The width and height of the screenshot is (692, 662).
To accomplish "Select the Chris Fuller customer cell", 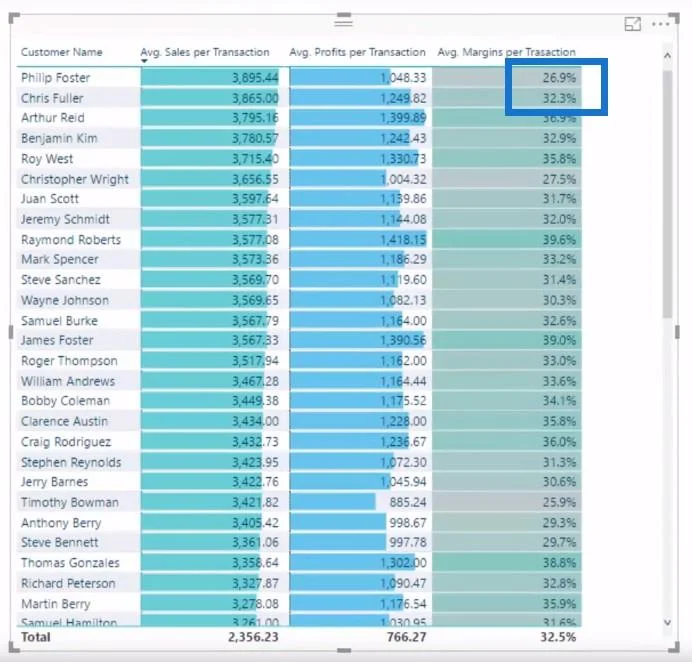I will tap(52, 98).
